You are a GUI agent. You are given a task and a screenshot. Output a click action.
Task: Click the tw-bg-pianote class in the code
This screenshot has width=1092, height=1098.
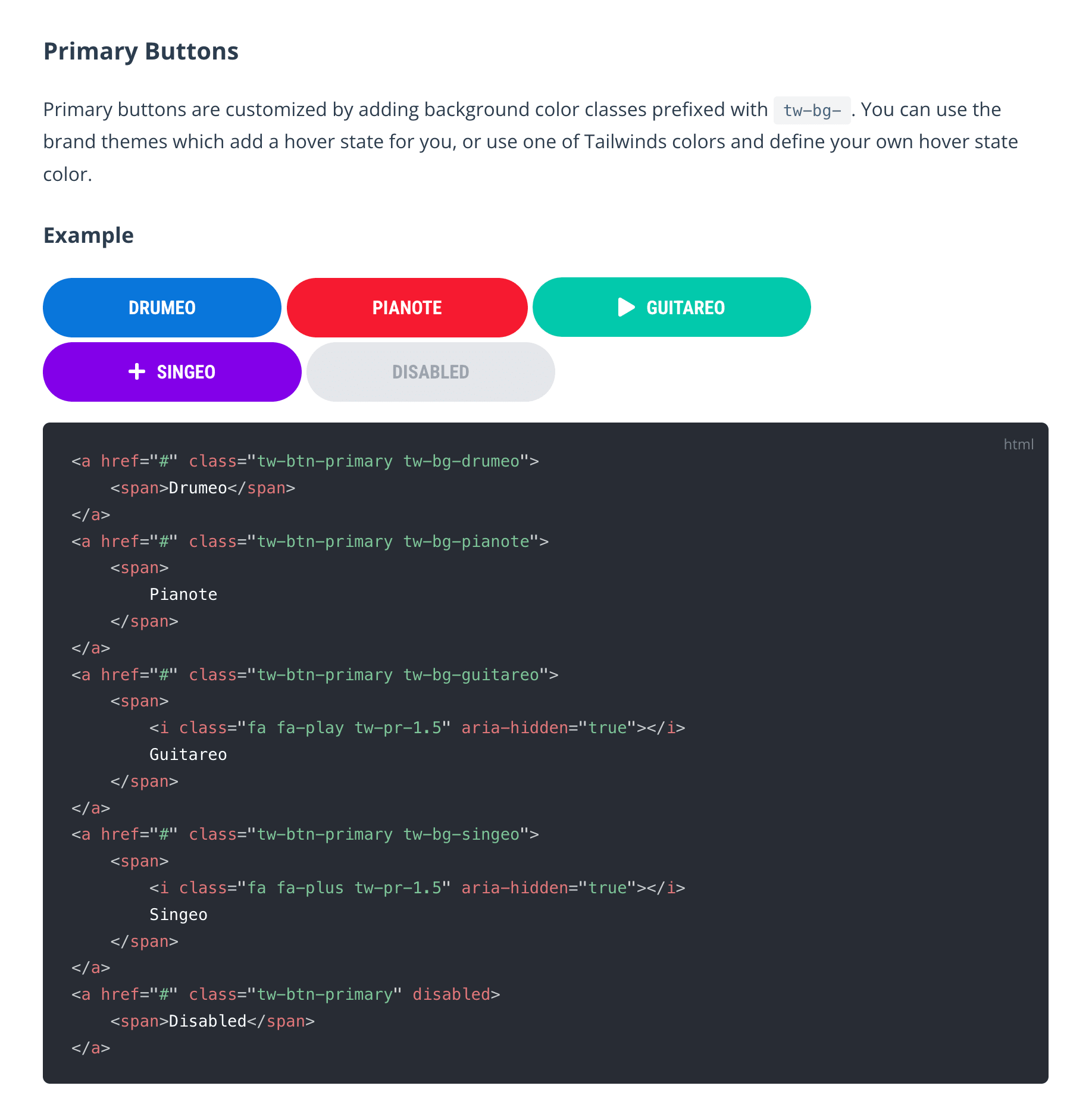(x=467, y=542)
